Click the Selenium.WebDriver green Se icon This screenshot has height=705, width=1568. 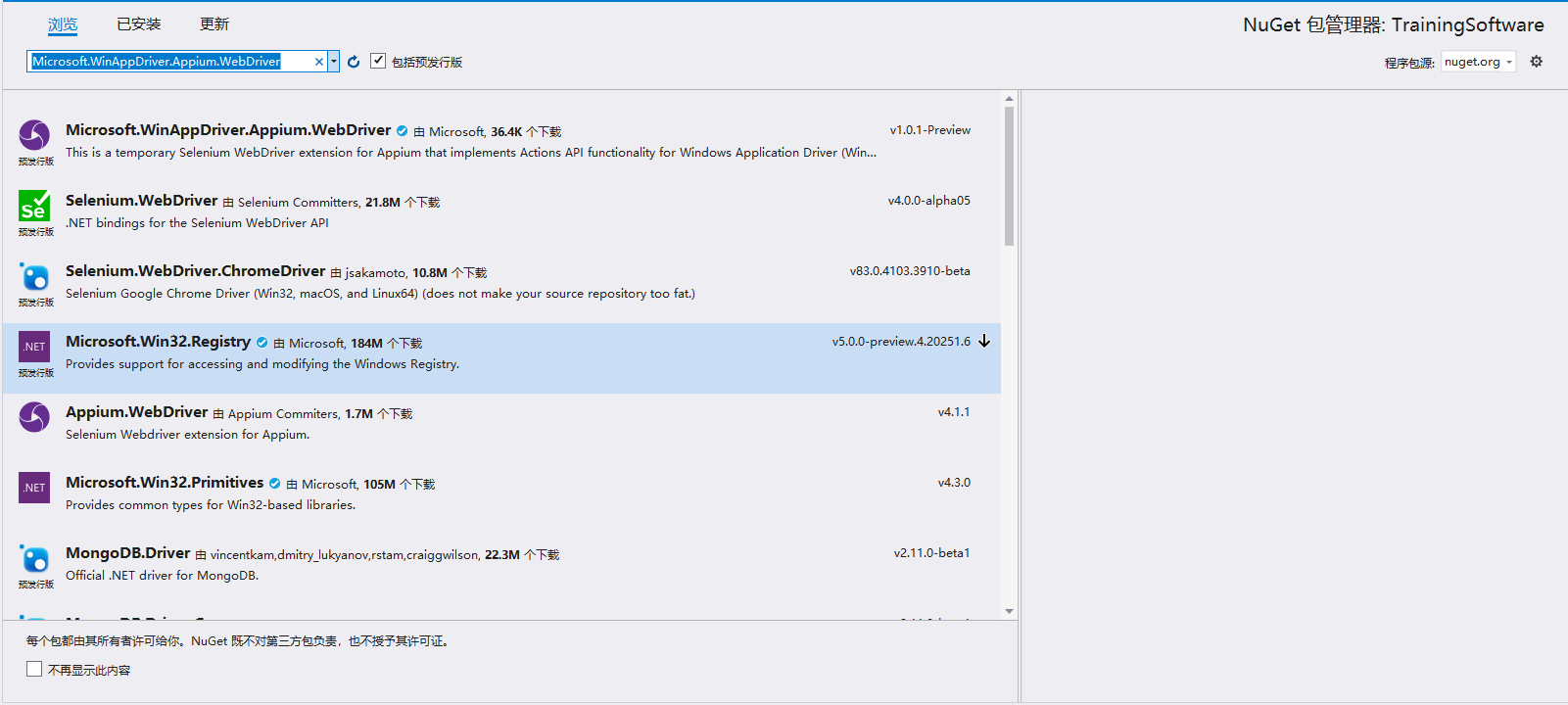click(x=34, y=206)
